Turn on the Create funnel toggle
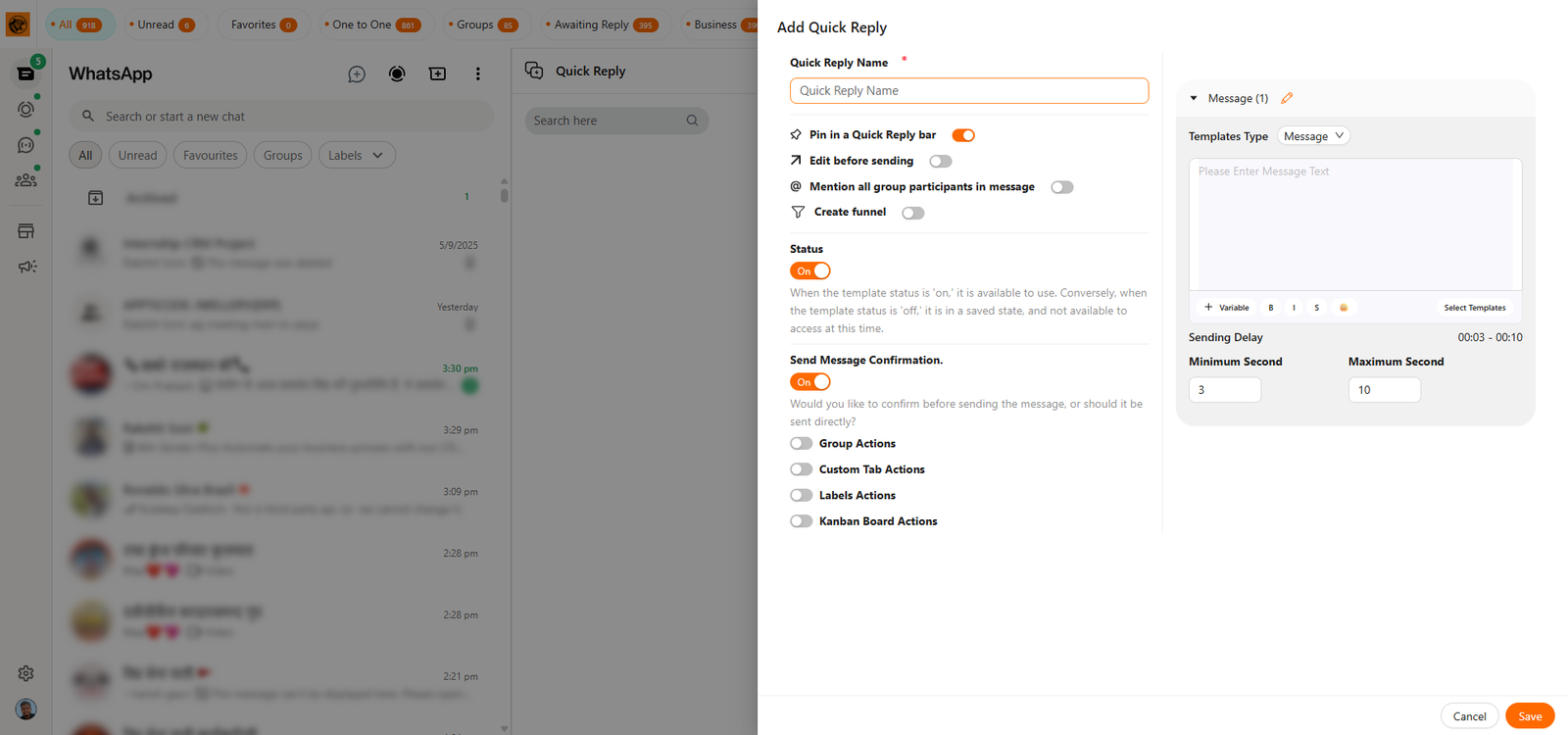Viewport: 1568px width, 735px height. [912, 213]
